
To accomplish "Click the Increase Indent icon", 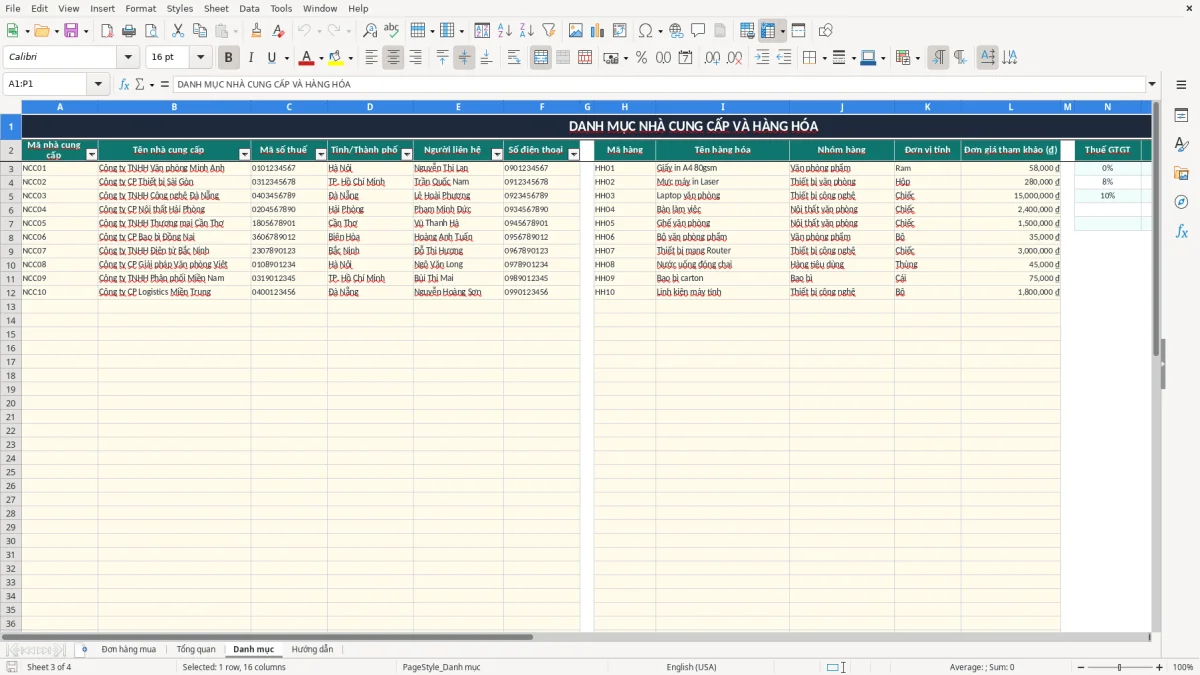I will click(x=762, y=58).
